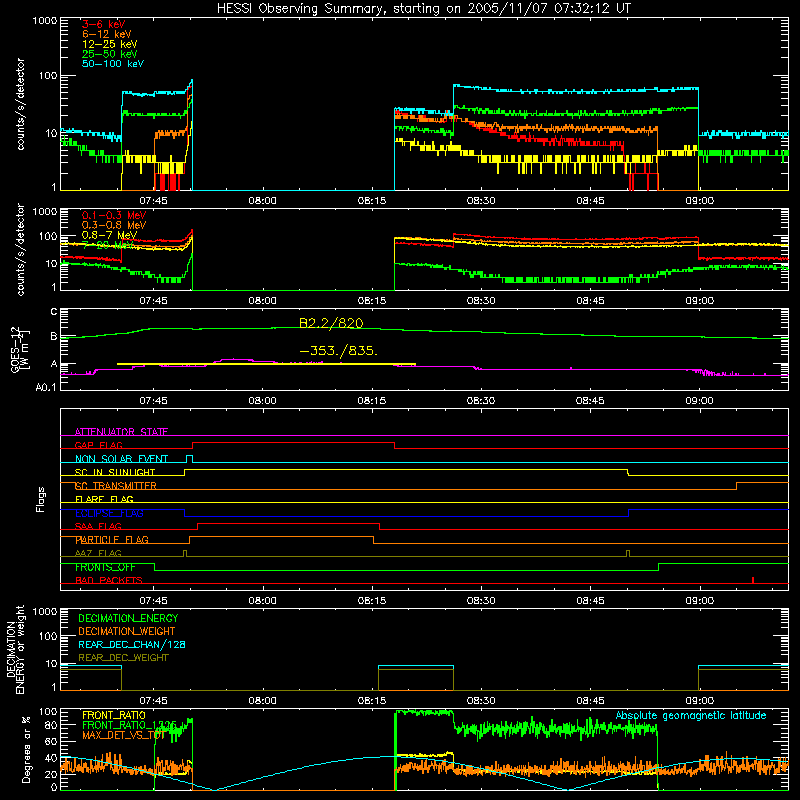800x800 pixels.
Task: Click the Degrees or % axis label
Action: click(26, 749)
